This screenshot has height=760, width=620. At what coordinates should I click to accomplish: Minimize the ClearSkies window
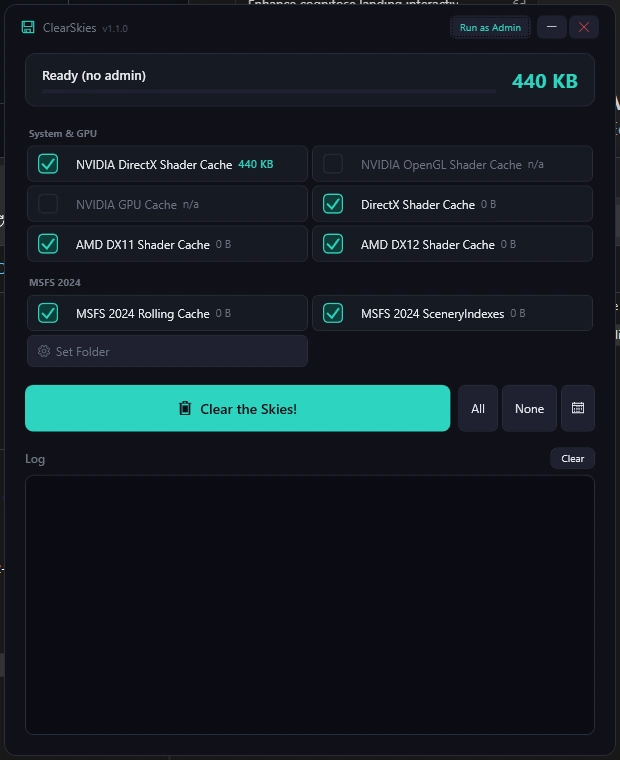552,27
